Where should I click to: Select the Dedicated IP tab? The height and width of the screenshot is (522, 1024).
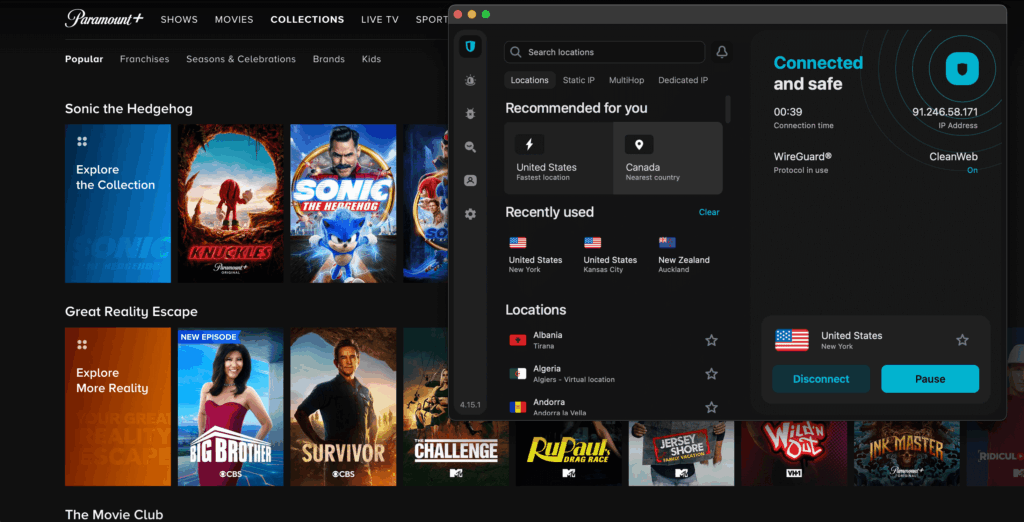682,80
